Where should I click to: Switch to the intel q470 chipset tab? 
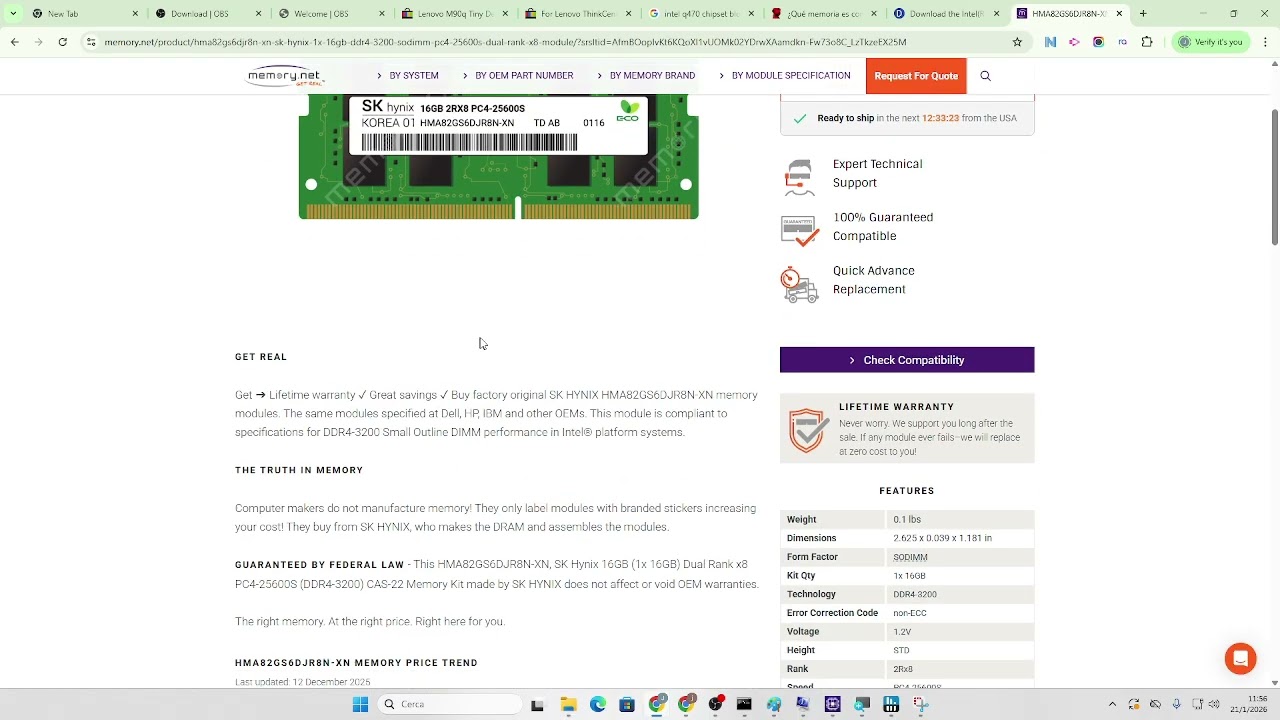(700, 14)
